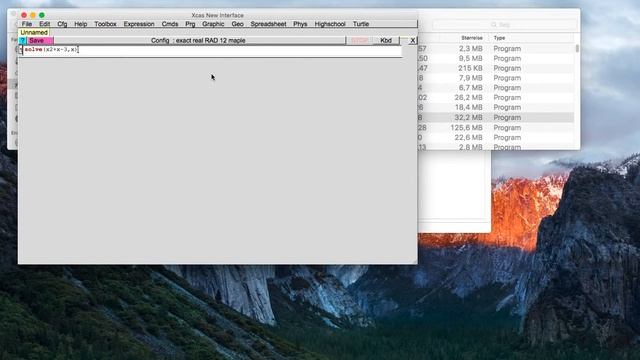This screenshot has height=360, width=640.
Task: Open the Expression menu
Action: point(139,24)
